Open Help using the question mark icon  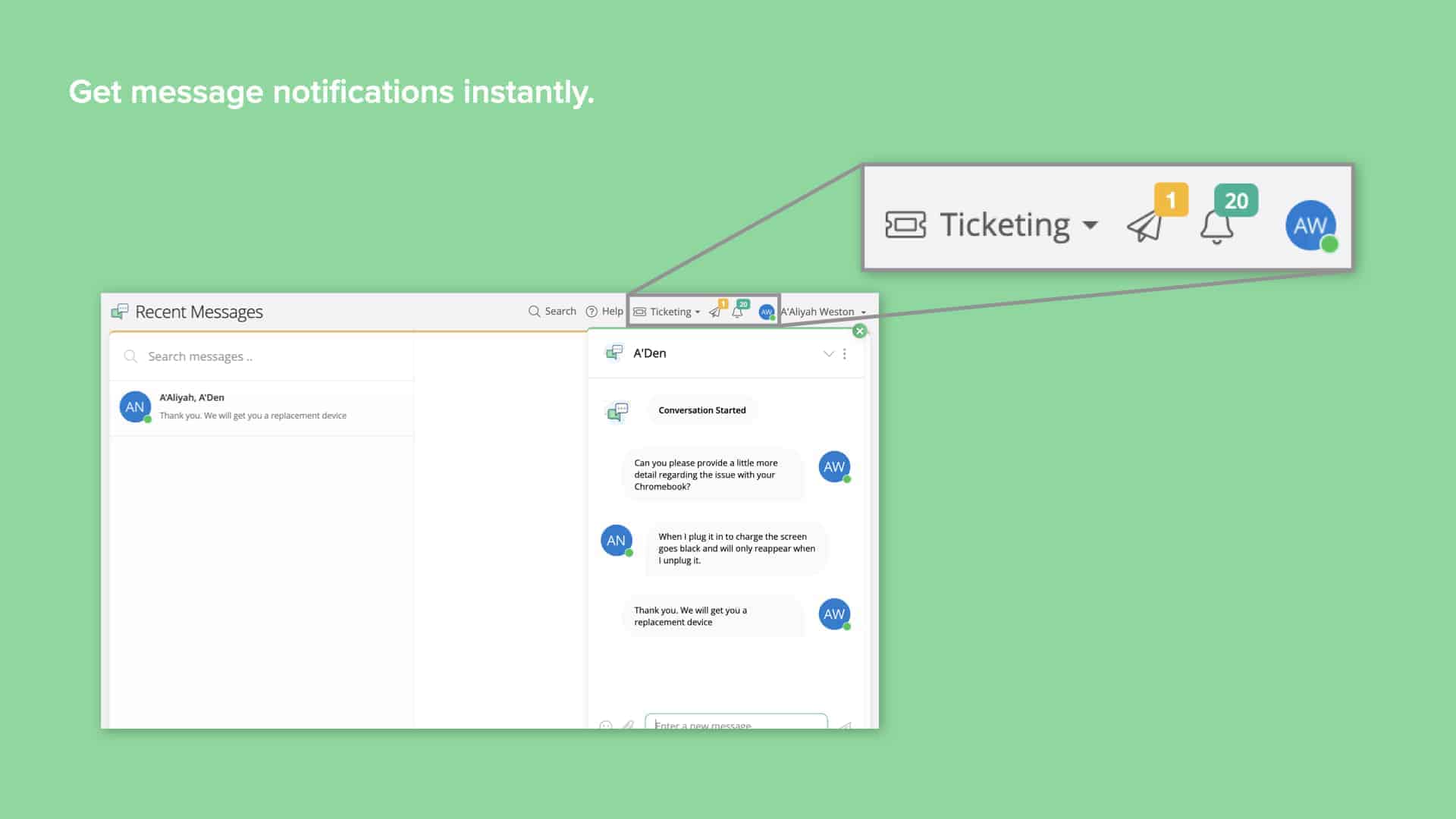(591, 311)
